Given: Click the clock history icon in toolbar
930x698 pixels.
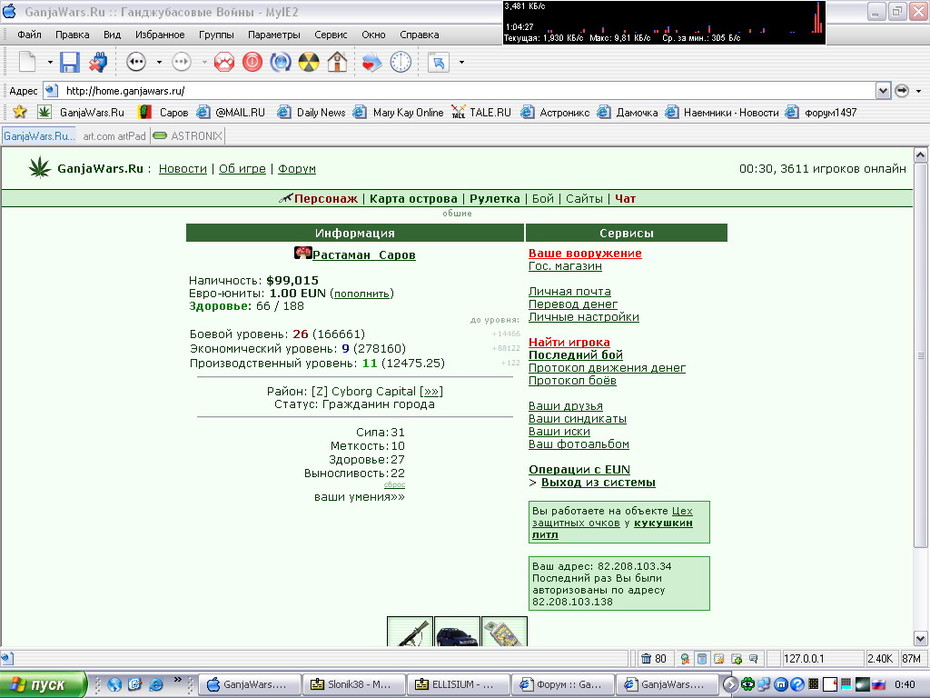Looking at the screenshot, I should pos(400,62).
